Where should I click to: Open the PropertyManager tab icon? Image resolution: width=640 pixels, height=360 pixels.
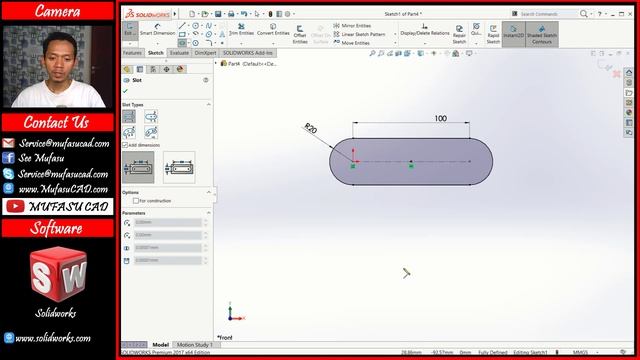[140, 69]
